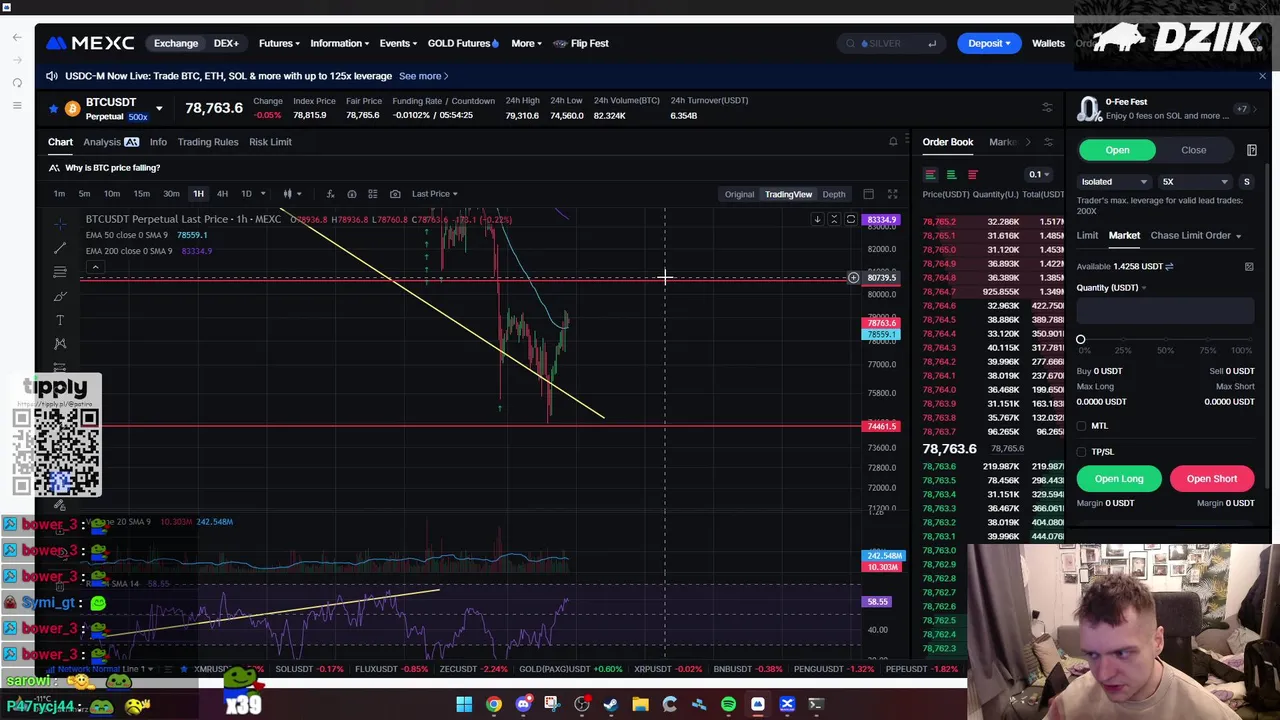Open the Last Price dropdown
Viewport: 1280px width, 720px height.
pyautogui.click(x=434, y=194)
